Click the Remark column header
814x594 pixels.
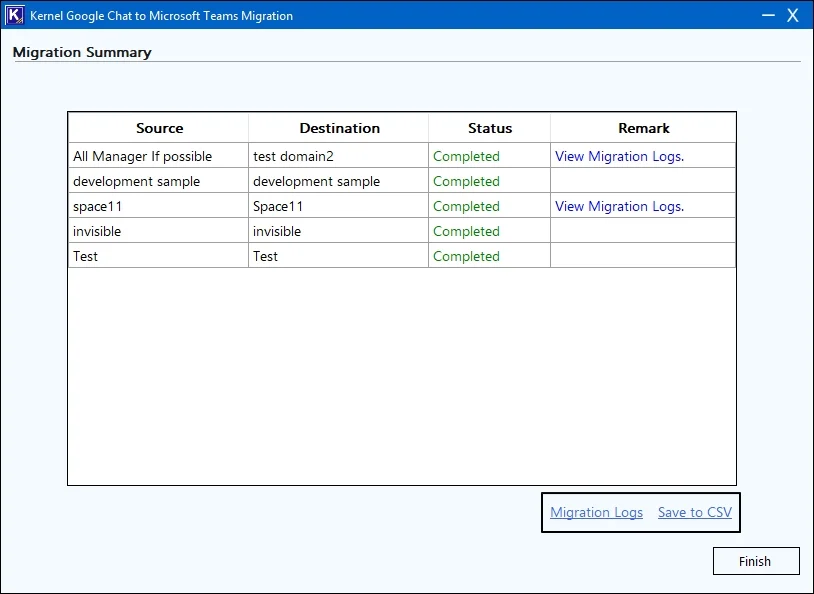pyautogui.click(x=643, y=128)
